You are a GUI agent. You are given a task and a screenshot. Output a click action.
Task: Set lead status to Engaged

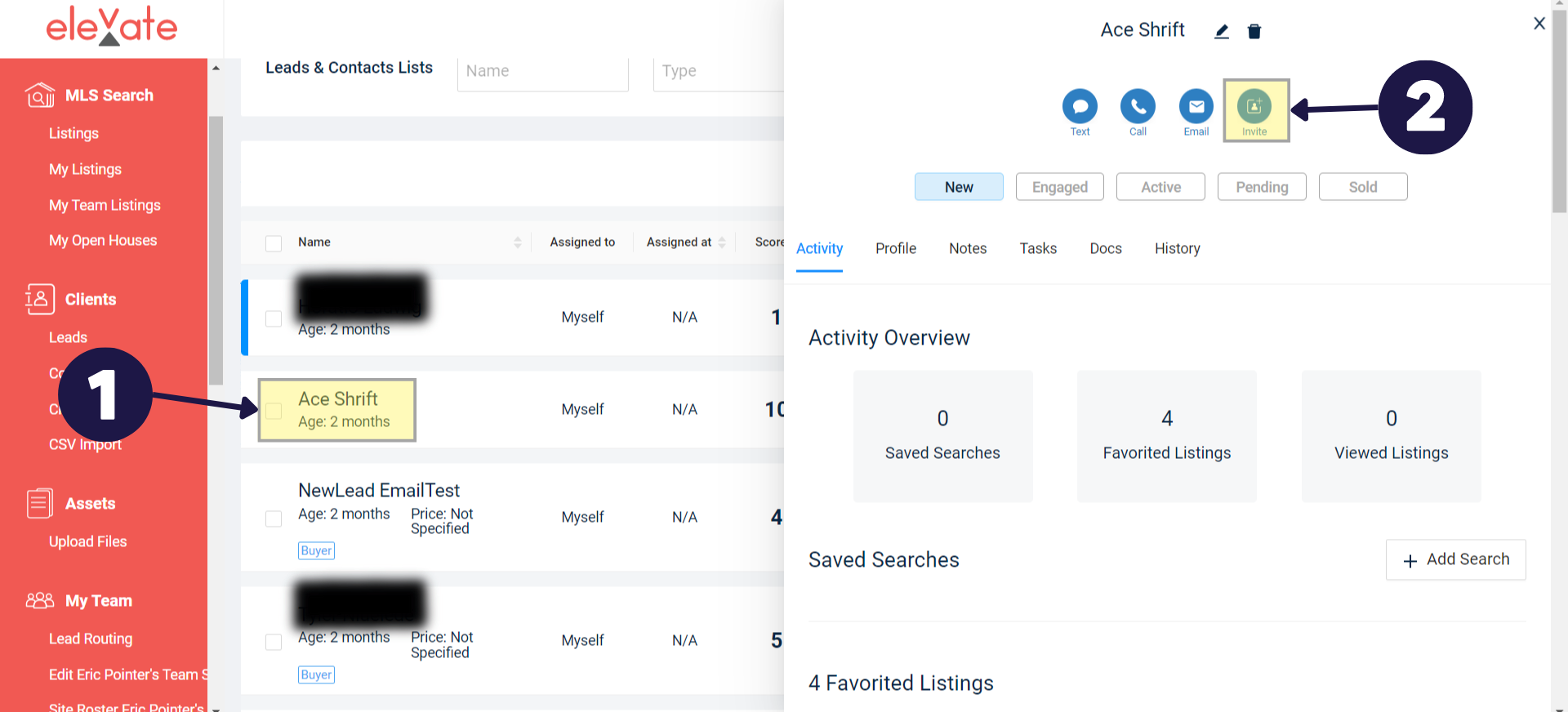(x=1060, y=187)
